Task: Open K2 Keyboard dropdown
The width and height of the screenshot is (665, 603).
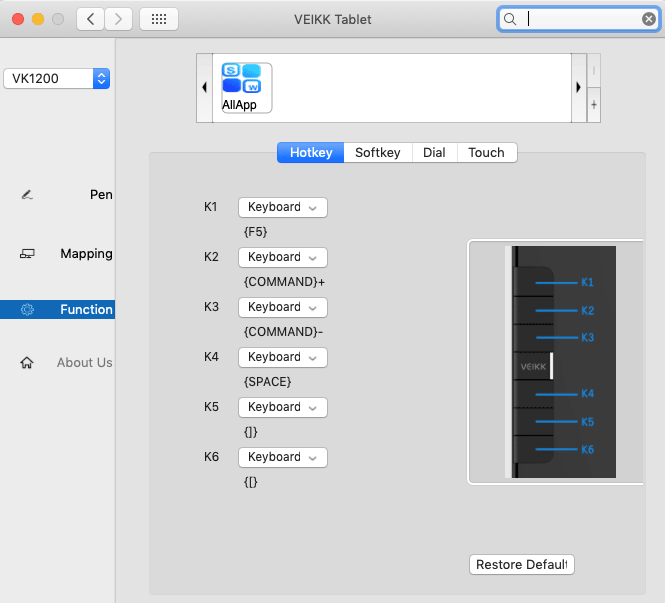Action: point(283,257)
